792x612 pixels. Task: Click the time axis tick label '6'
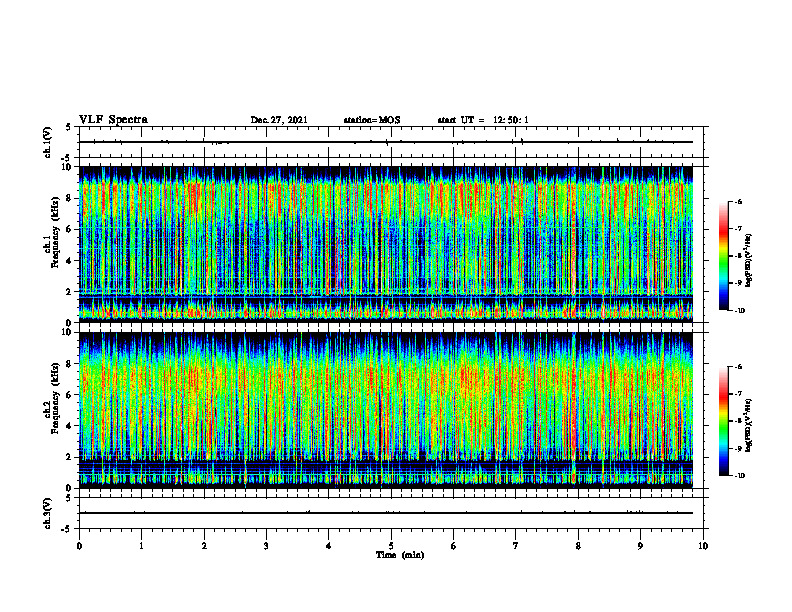454,546
